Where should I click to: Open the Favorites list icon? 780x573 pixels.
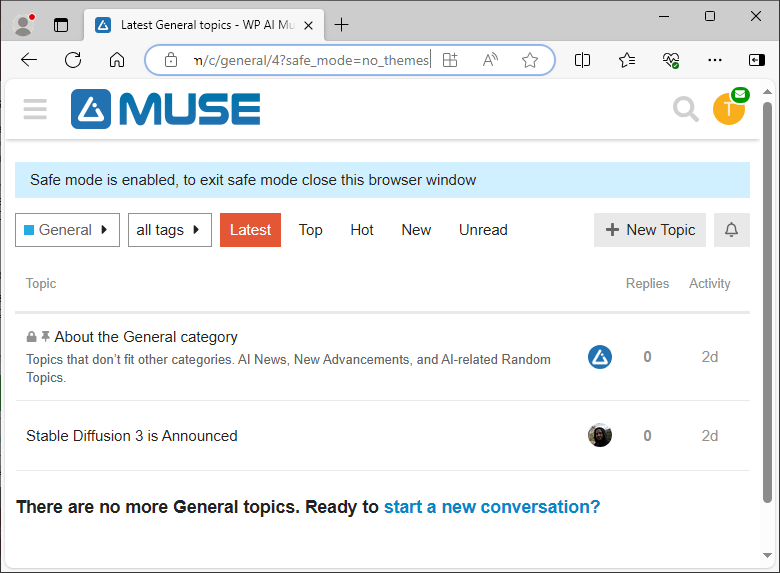tap(627, 60)
